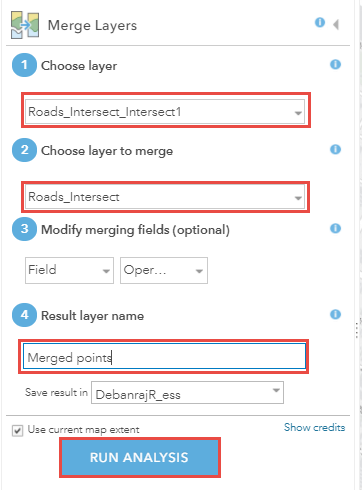Open Save result in DebanrajR_ess dropdown
The width and height of the screenshot is (362, 490).
[187, 393]
